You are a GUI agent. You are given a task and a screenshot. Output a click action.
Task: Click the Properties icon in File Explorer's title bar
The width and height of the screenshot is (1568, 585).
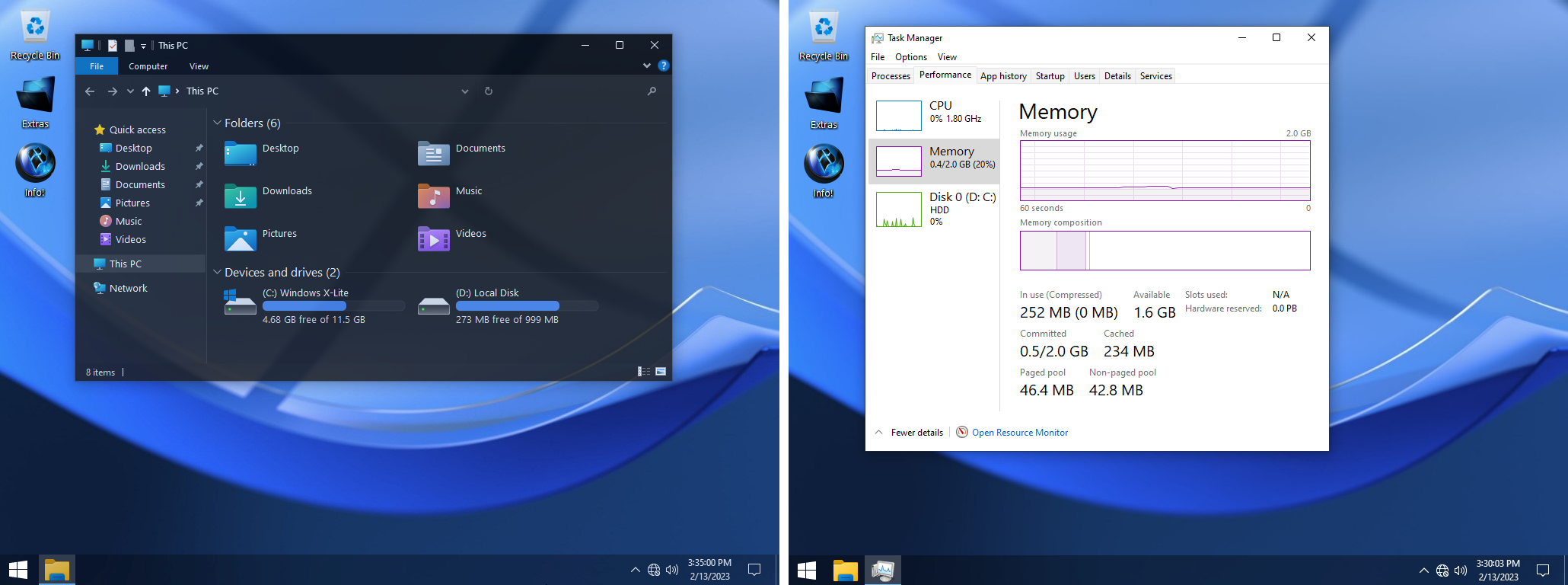tap(113, 46)
